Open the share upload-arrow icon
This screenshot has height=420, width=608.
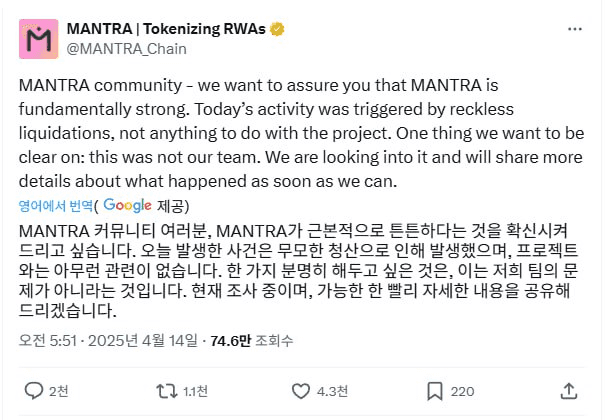coord(568,389)
